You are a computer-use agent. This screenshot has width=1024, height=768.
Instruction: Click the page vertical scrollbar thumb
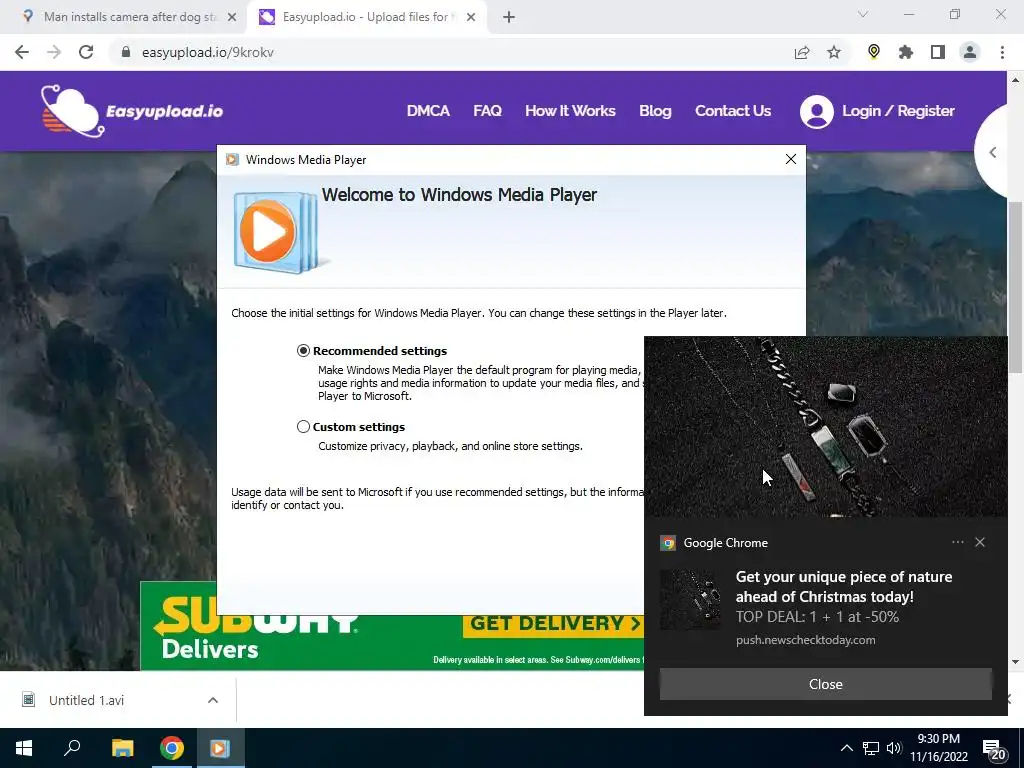click(x=1015, y=287)
